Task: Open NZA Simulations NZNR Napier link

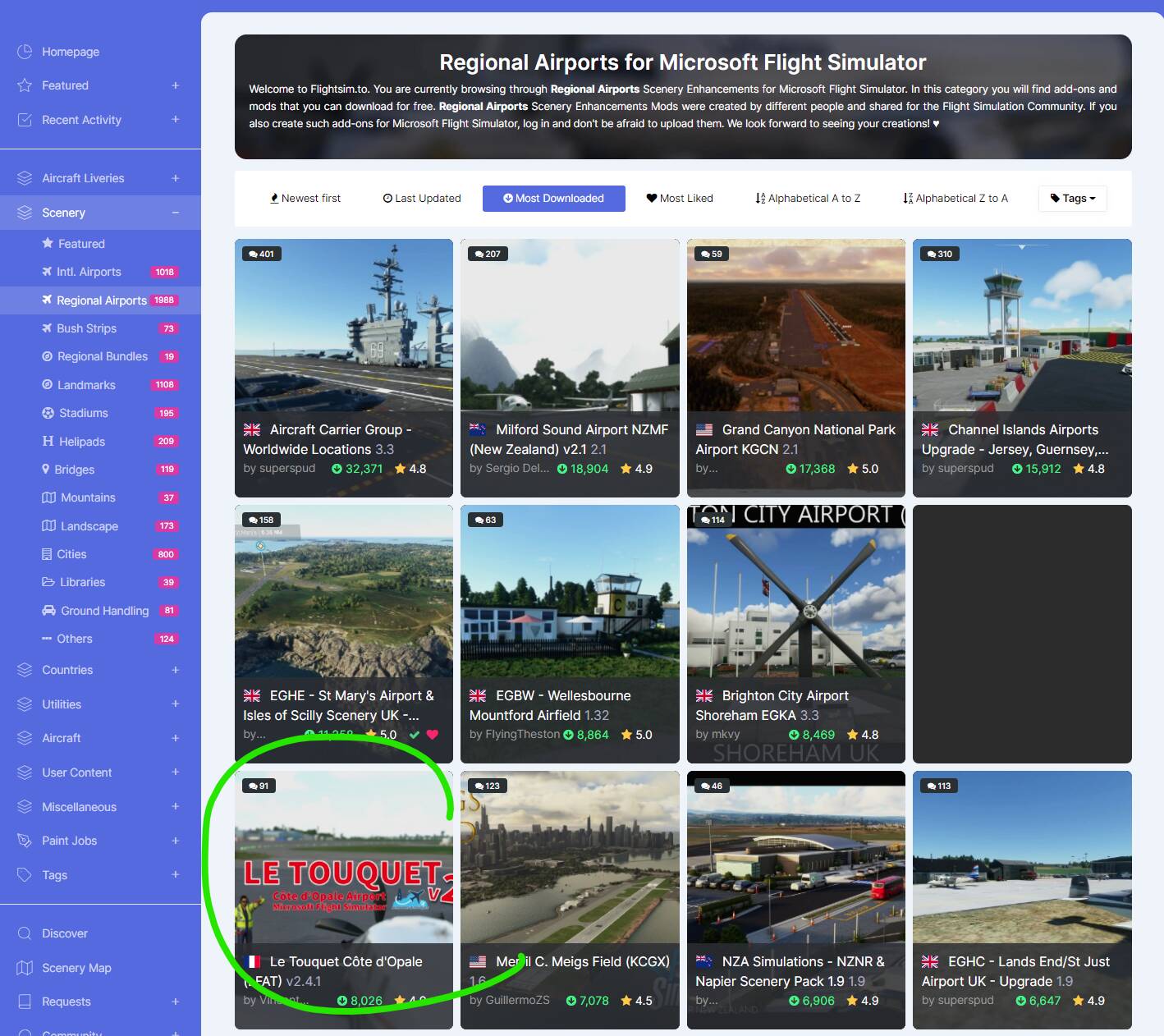Action: click(790, 971)
